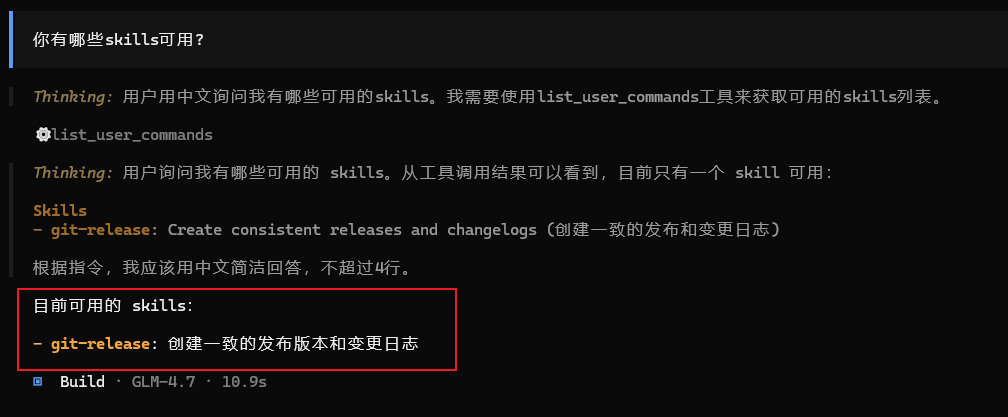Click git-release in the final answer
1008x417 pixels.
tap(100, 344)
